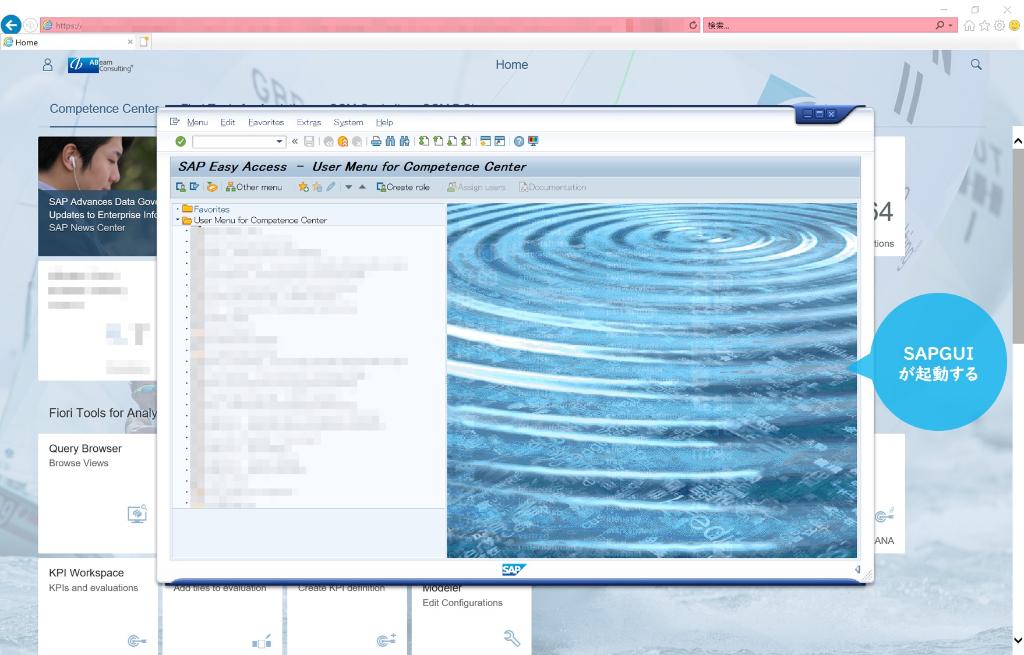Click the Documentation button
1024x655 pixels.
pos(552,187)
